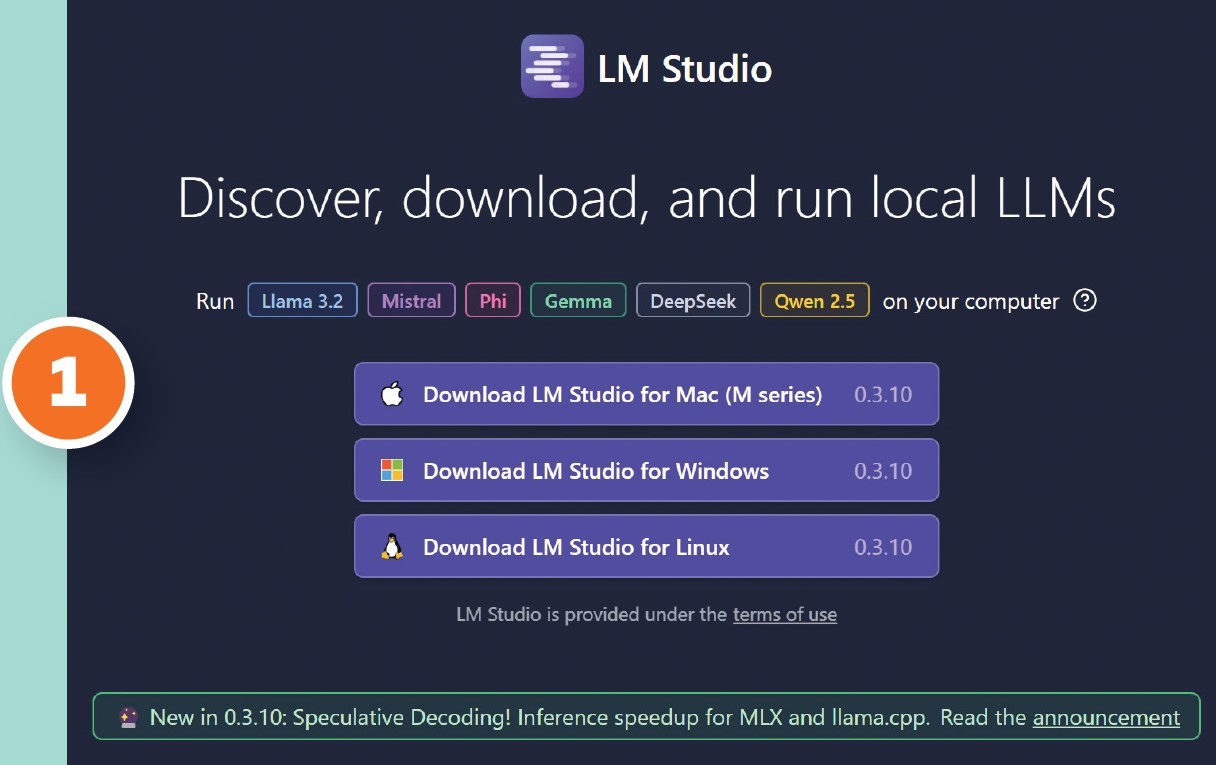The image size is (1216, 765).
Task: Download LM Studio for Windows
Action: (646, 470)
